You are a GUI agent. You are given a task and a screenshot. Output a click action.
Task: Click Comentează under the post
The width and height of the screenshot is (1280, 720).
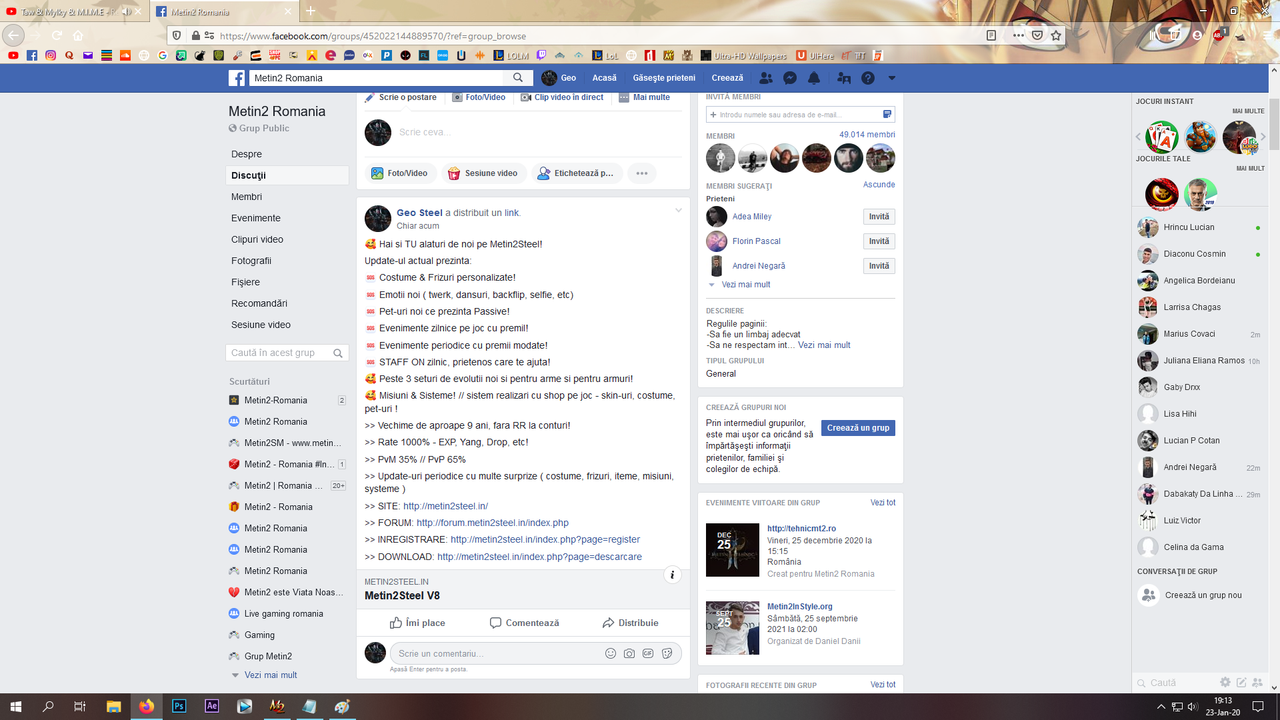[524, 623]
